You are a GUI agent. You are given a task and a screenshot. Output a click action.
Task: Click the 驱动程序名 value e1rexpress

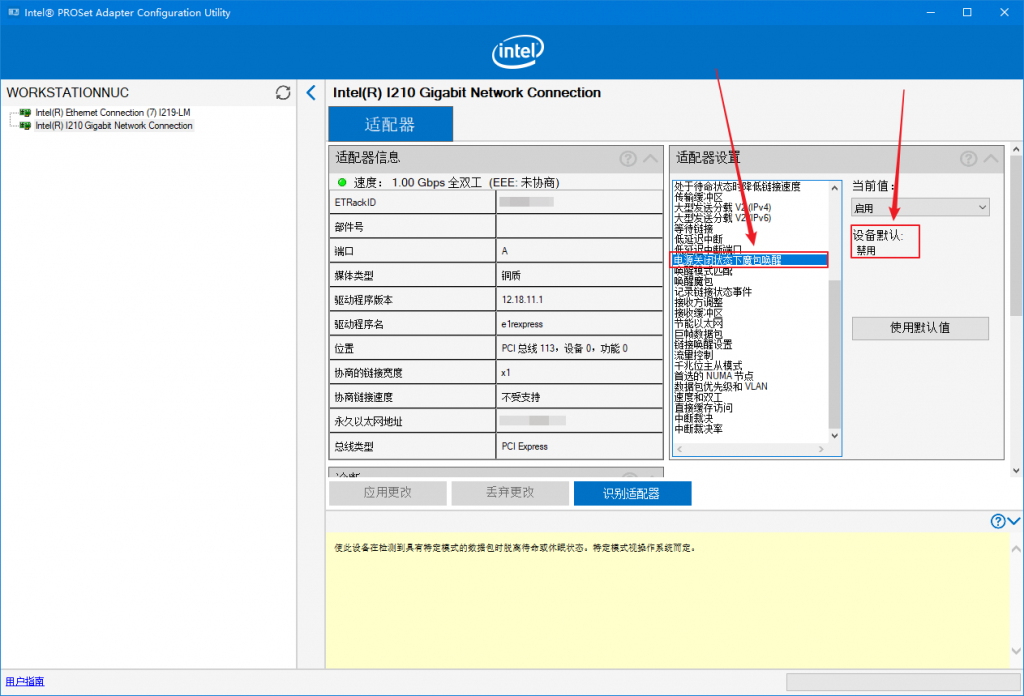pyautogui.click(x=522, y=324)
